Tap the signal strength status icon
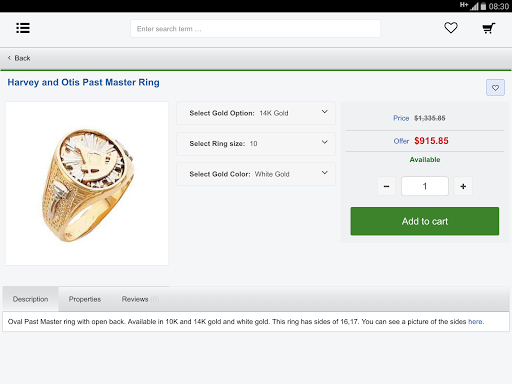This screenshot has width=512, height=384. (474, 6)
